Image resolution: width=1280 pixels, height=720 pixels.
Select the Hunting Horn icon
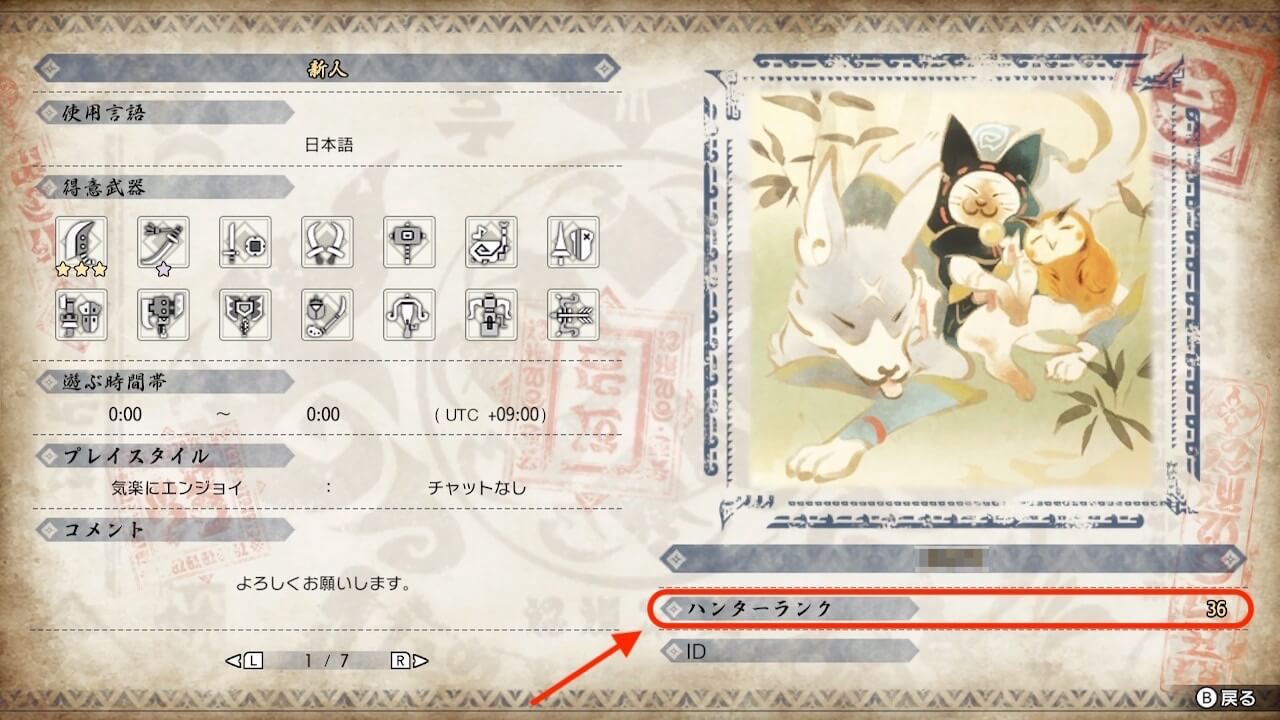492,241
